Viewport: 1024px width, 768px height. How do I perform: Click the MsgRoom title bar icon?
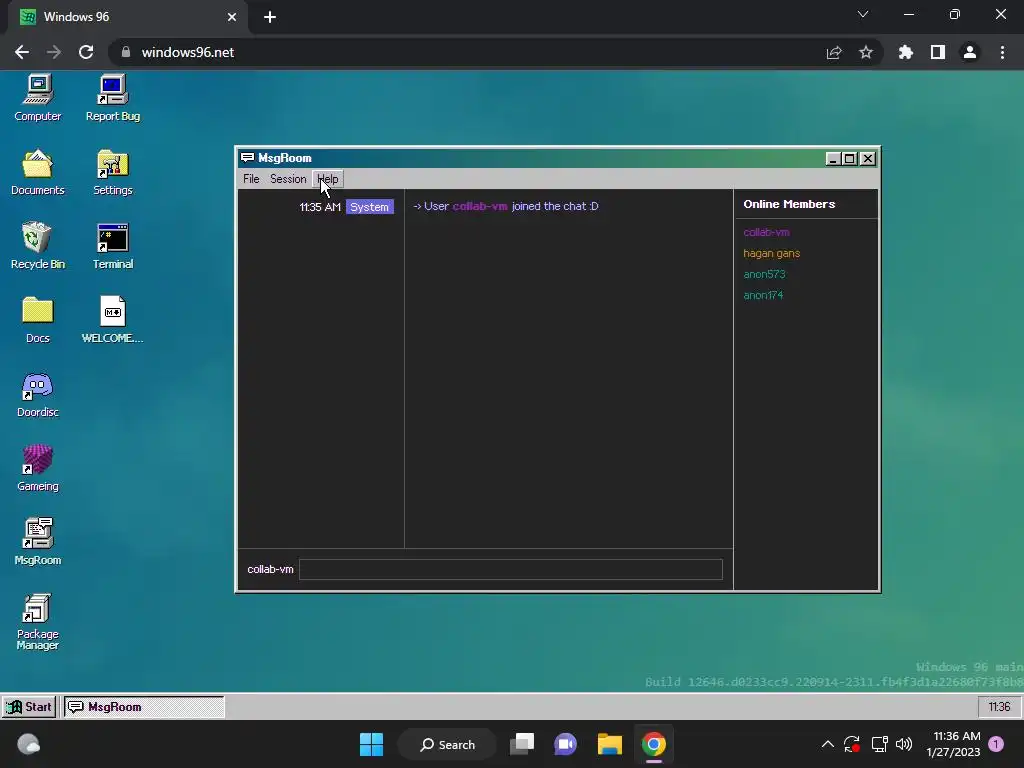click(247, 157)
